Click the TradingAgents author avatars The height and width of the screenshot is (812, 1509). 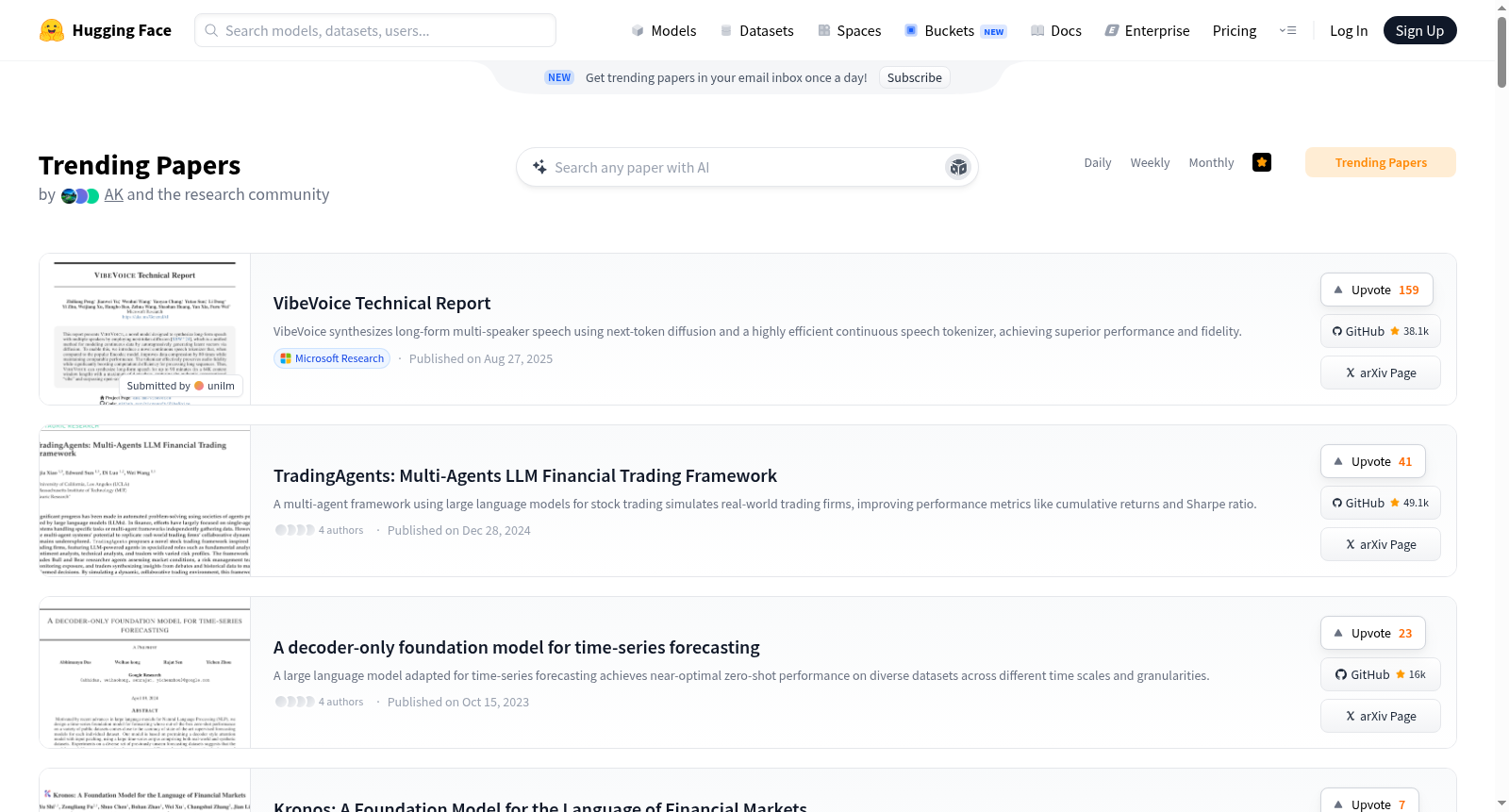294,530
